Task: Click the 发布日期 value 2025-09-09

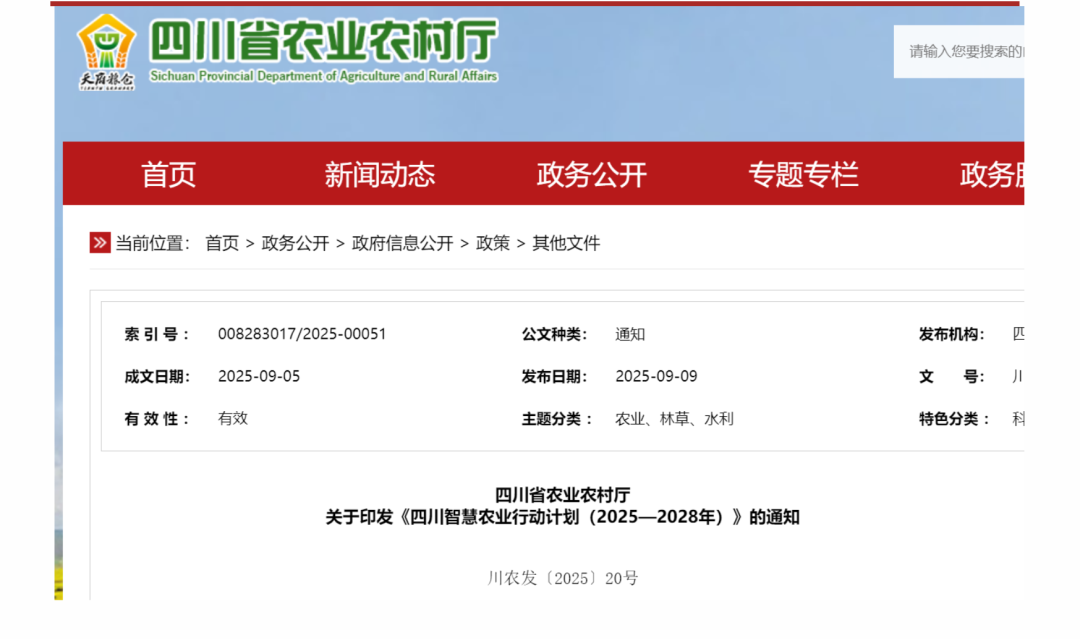Action: (x=656, y=376)
